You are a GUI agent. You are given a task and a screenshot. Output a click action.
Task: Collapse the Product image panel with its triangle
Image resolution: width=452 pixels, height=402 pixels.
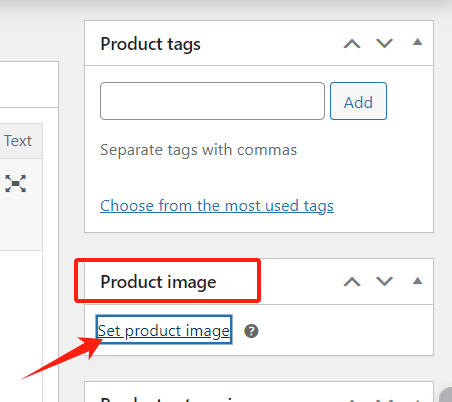tap(417, 281)
